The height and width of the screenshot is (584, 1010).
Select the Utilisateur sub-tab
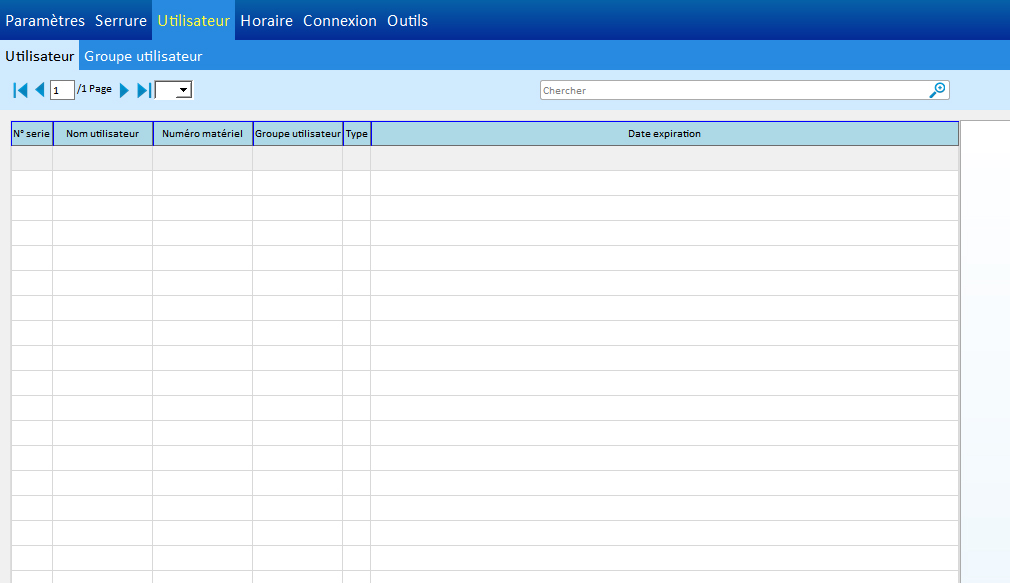(39, 56)
